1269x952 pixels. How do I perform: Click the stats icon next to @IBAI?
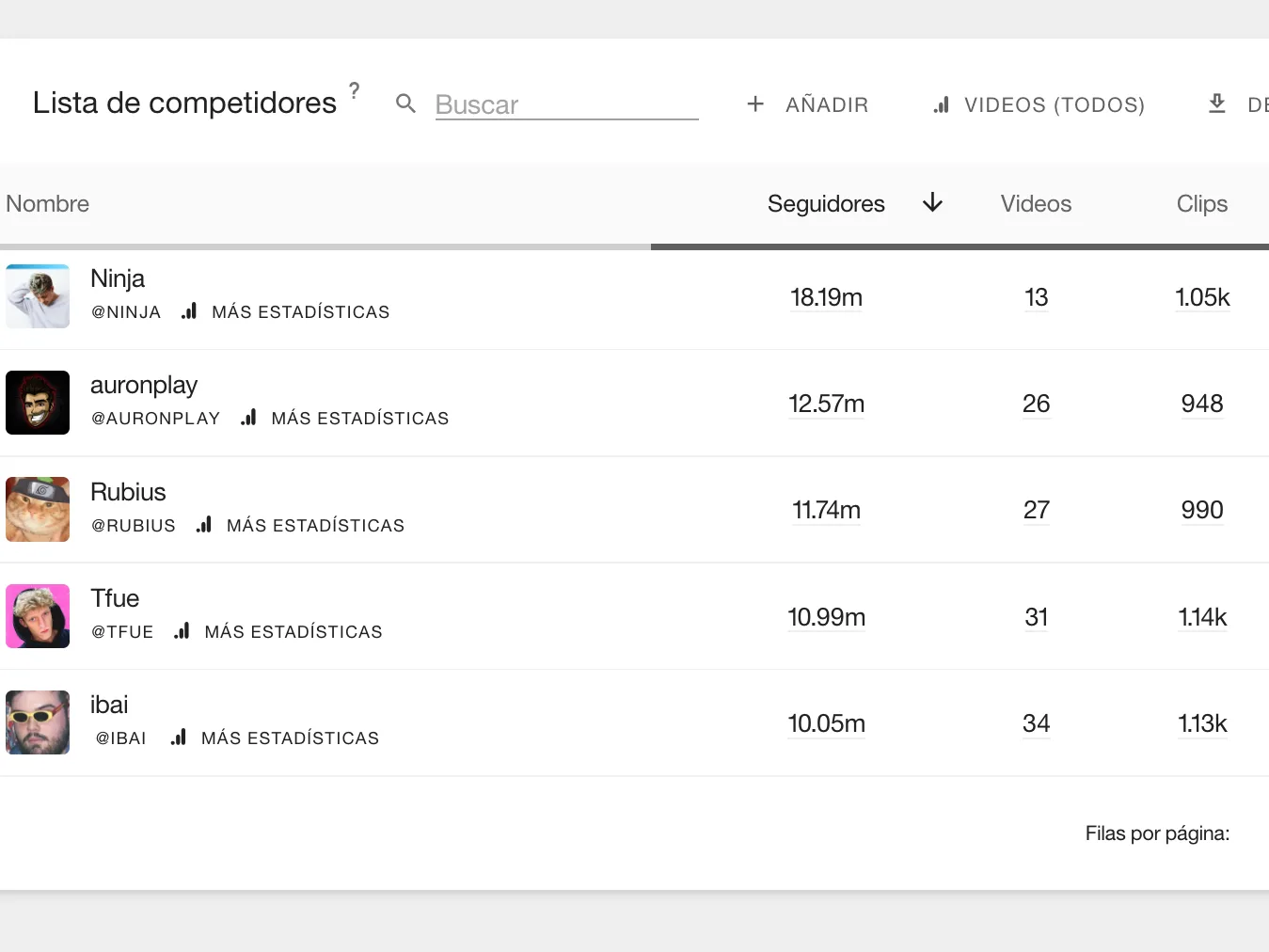click(178, 738)
